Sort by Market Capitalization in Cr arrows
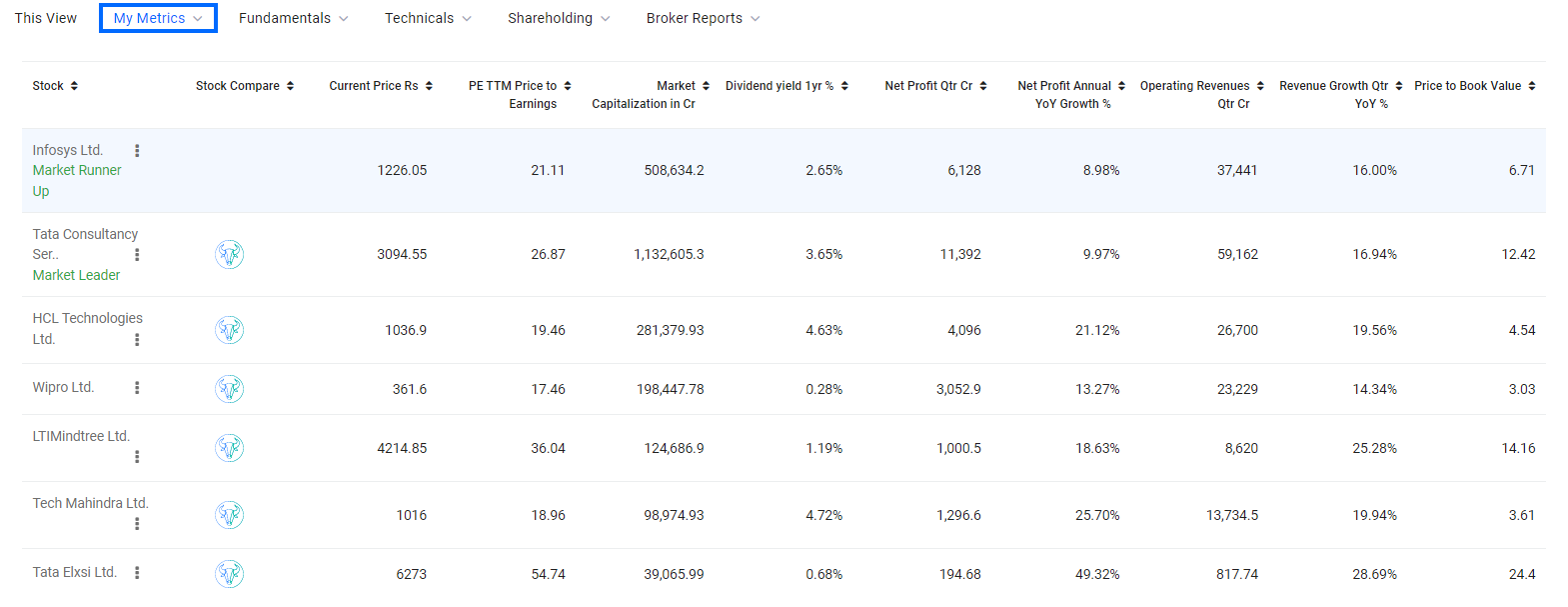The image size is (1568, 607). [x=706, y=86]
